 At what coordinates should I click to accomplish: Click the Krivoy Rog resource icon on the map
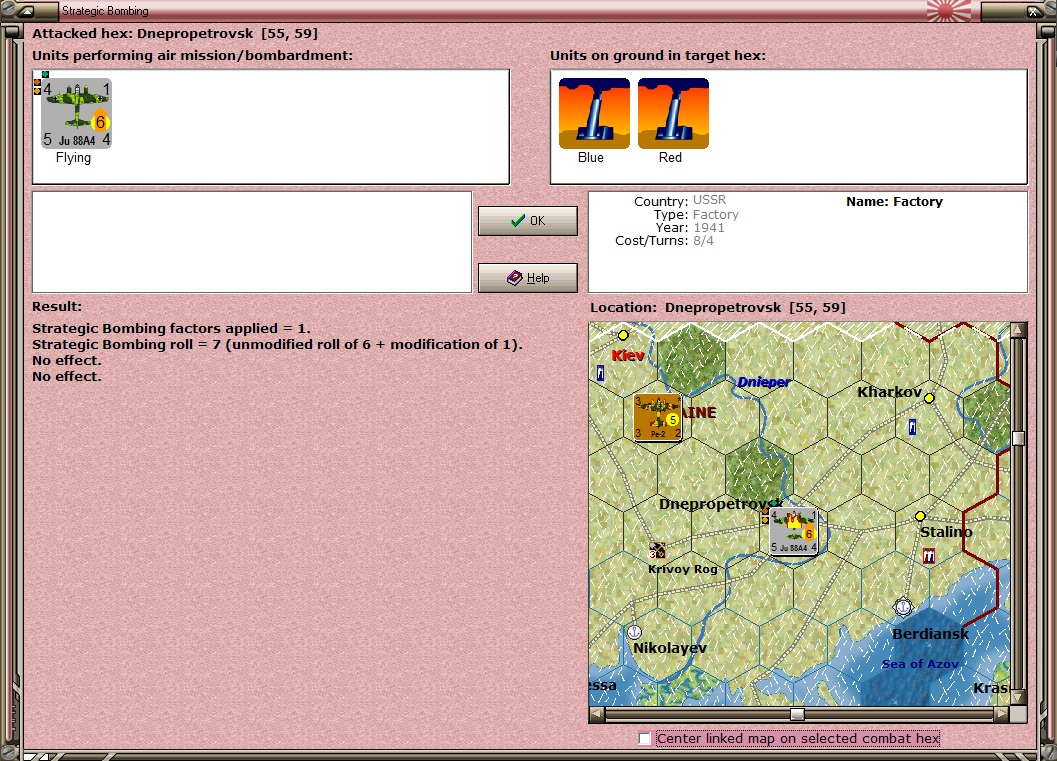657,551
